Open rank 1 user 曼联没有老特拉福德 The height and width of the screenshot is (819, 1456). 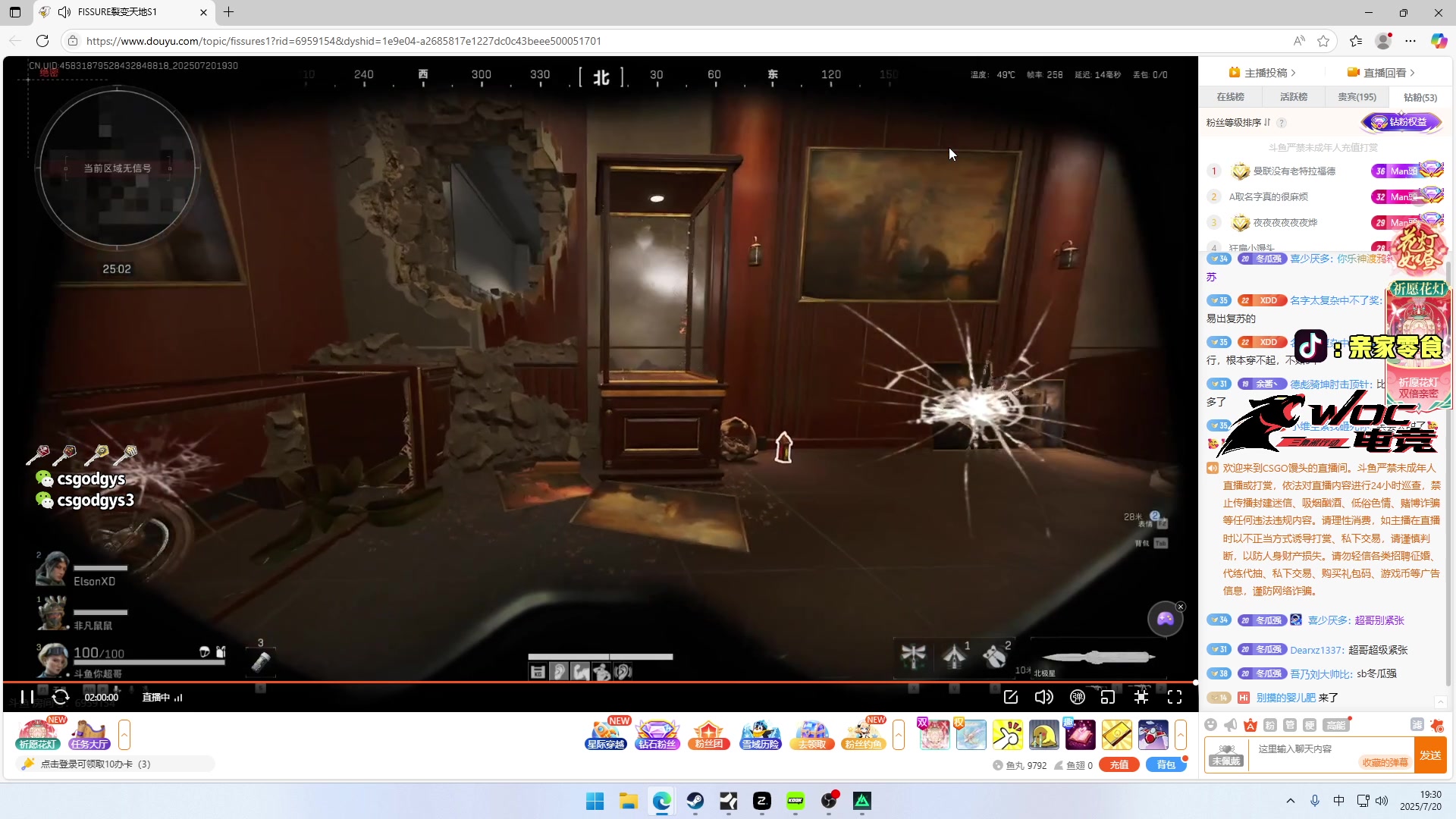point(1294,171)
